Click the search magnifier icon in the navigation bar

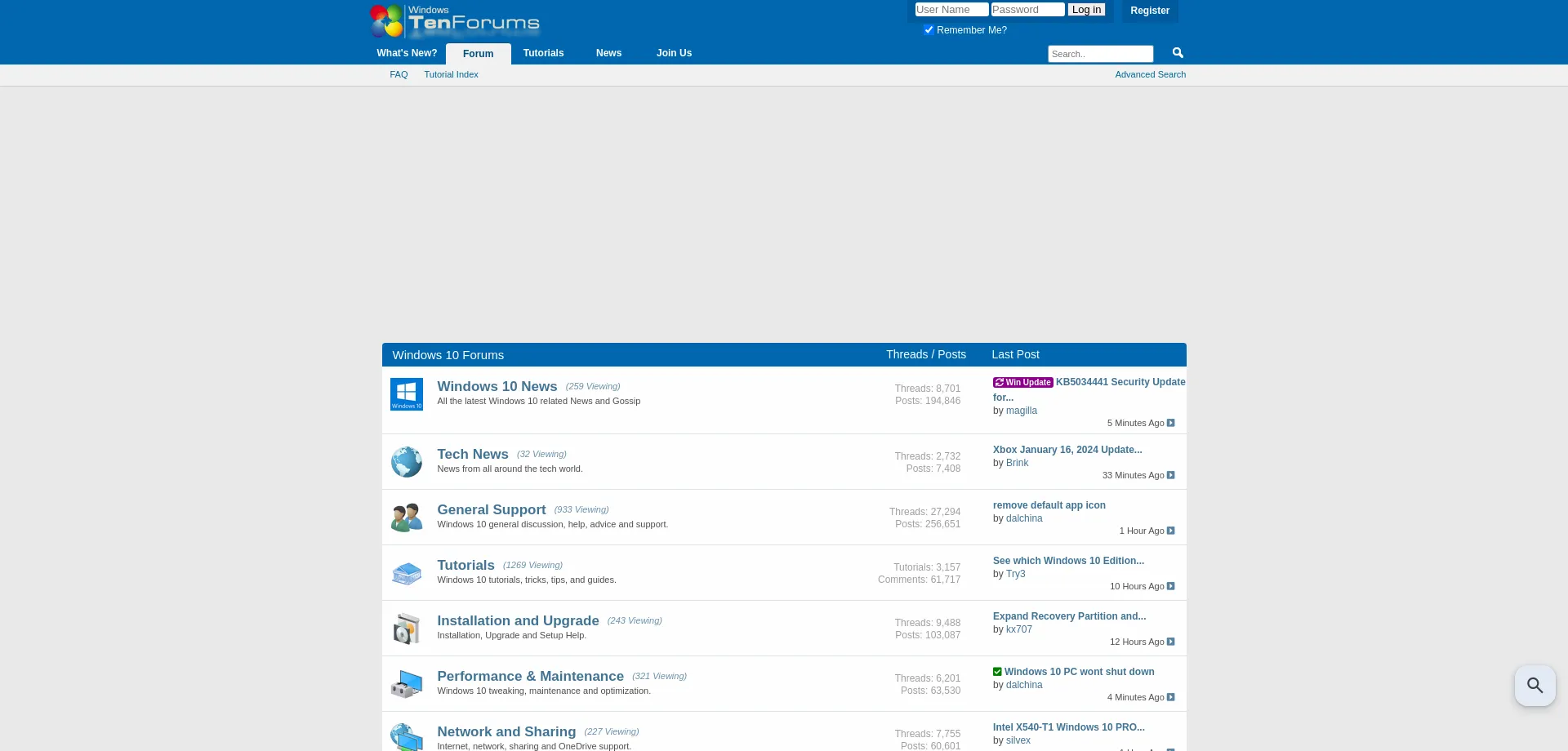point(1177,52)
